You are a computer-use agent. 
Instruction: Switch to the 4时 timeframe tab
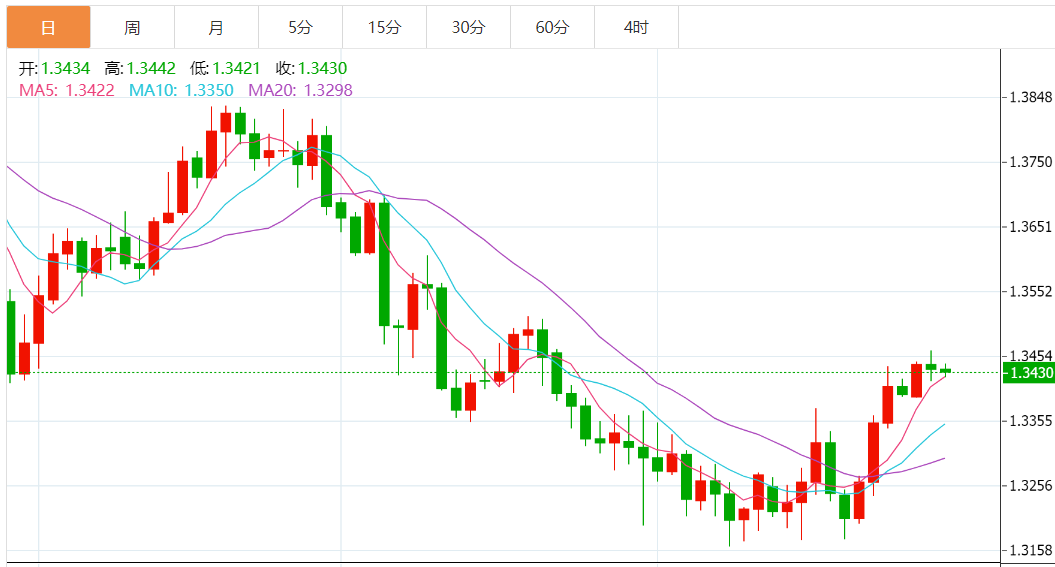click(636, 27)
